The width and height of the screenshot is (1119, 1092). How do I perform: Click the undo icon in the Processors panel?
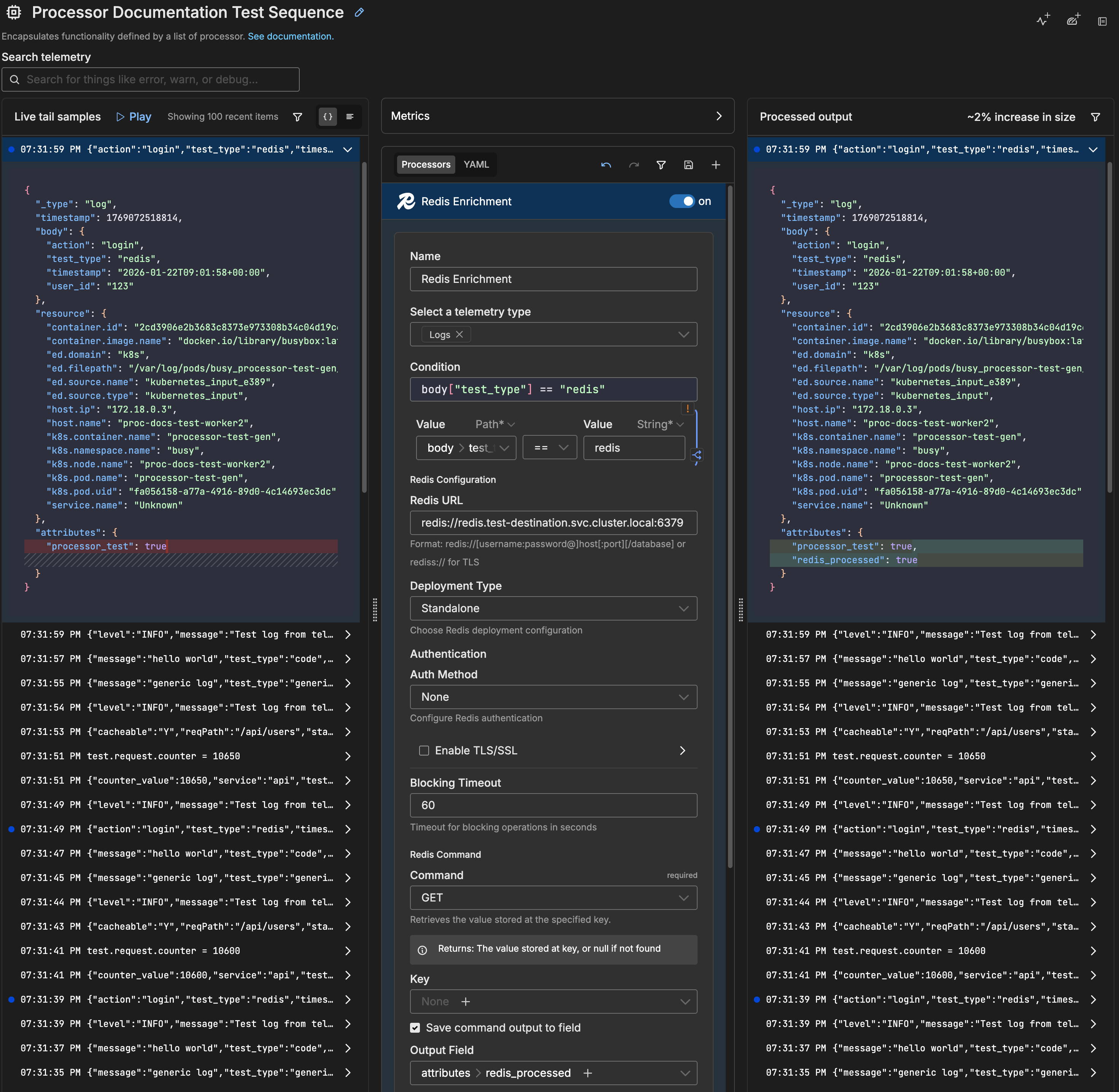pos(606,165)
